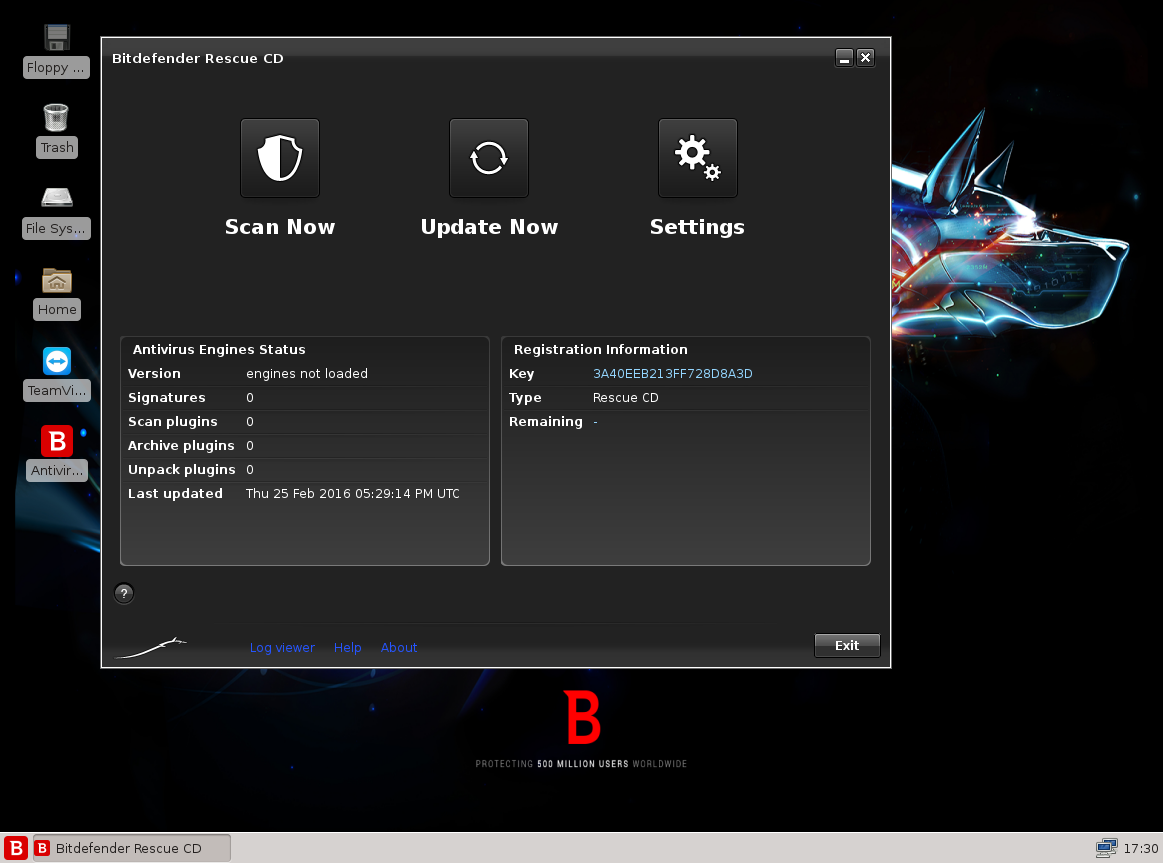Select the File System desktop icon
1163x863 pixels.
[57, 198]
